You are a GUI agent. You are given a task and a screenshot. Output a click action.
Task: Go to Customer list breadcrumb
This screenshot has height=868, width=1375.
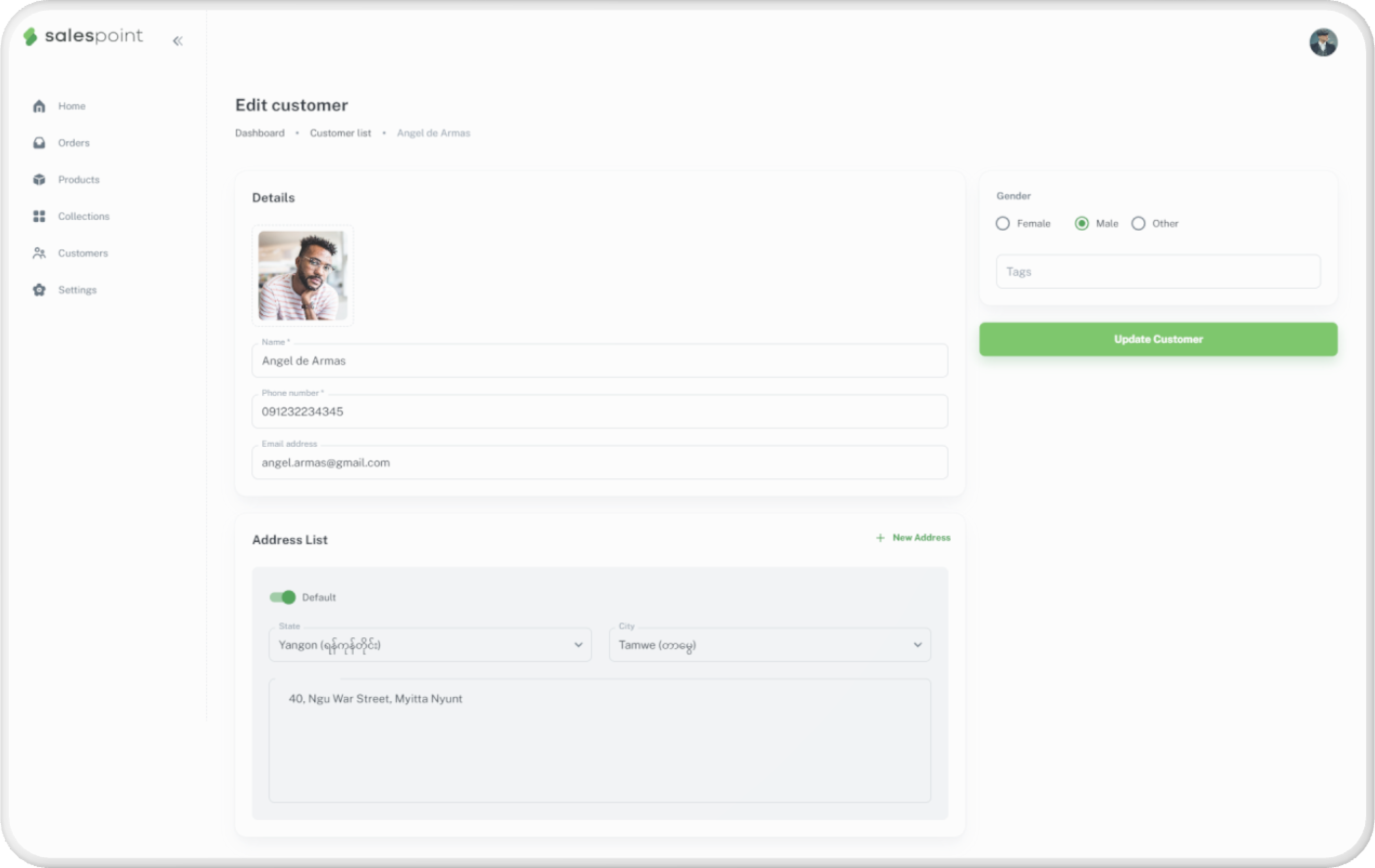(x=340, y=133)
